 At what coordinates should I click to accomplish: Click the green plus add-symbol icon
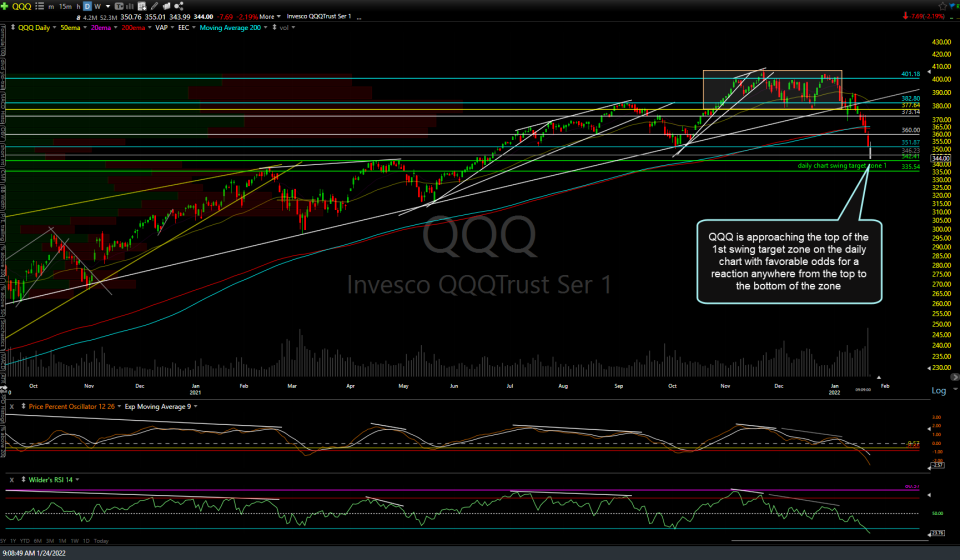(x=4, y=6)
